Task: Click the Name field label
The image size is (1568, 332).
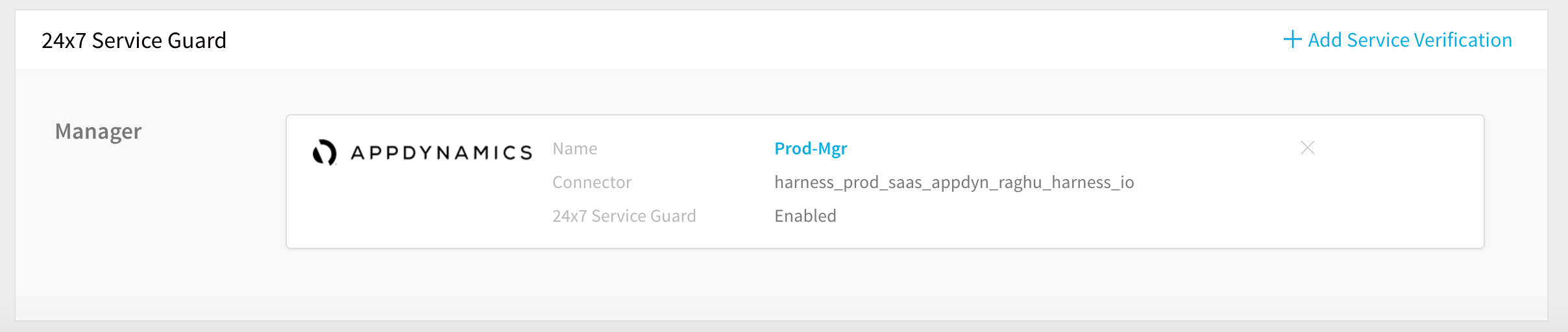Action: pos(574,148)
